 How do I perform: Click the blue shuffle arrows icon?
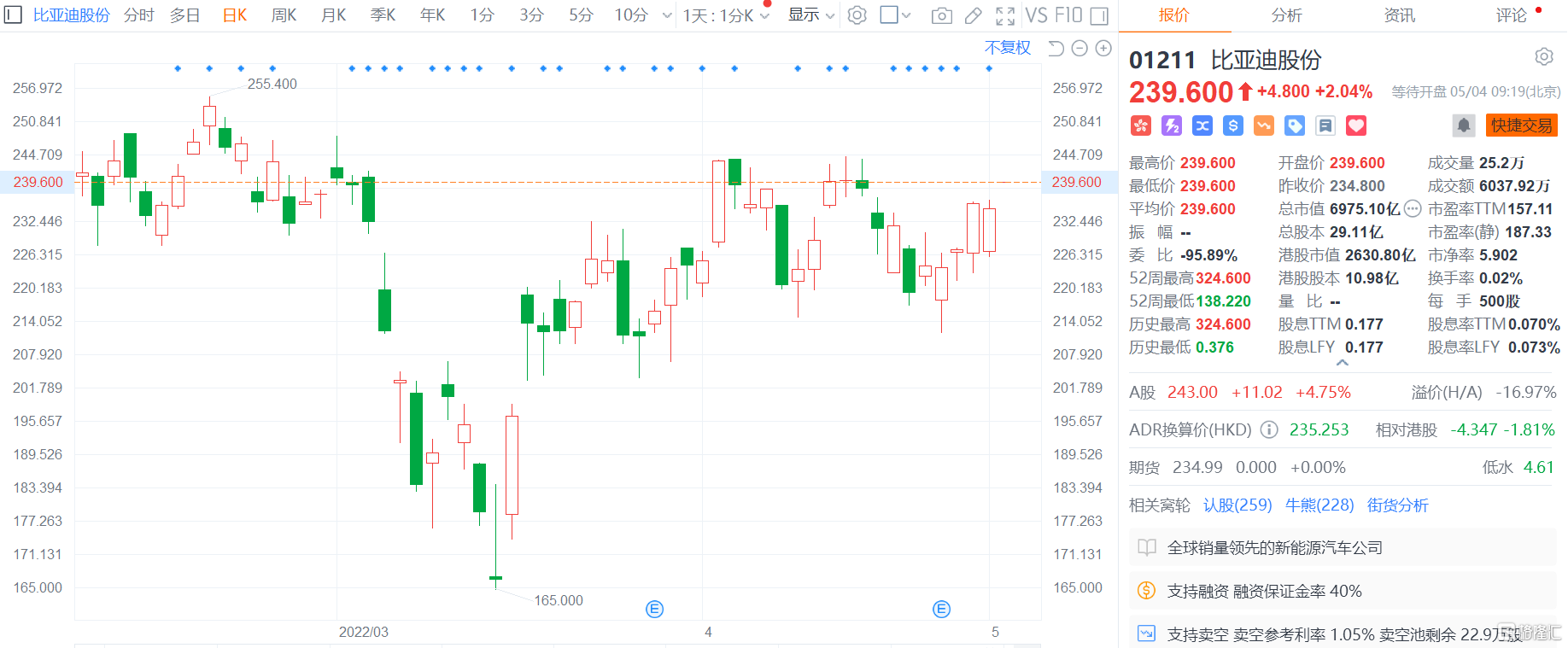coord(1202,126)
